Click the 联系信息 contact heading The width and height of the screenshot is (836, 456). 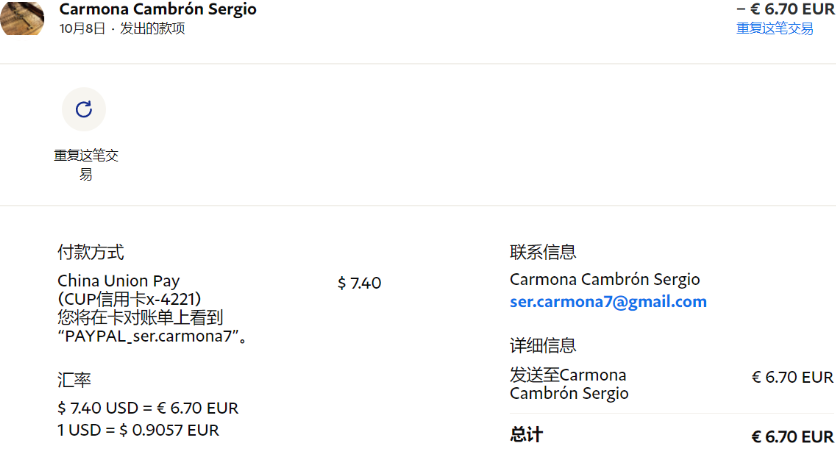click(543, 252)
